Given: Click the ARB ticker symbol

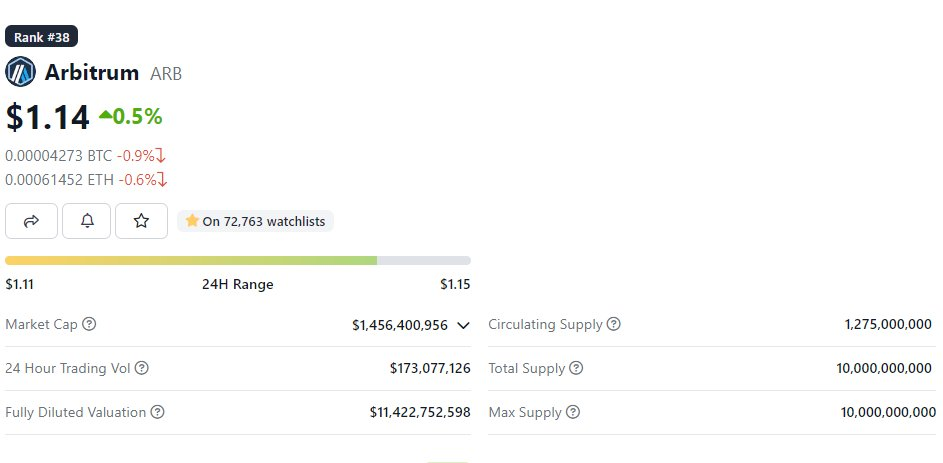Looking at the screenshot, I should (x=166, y=73).
